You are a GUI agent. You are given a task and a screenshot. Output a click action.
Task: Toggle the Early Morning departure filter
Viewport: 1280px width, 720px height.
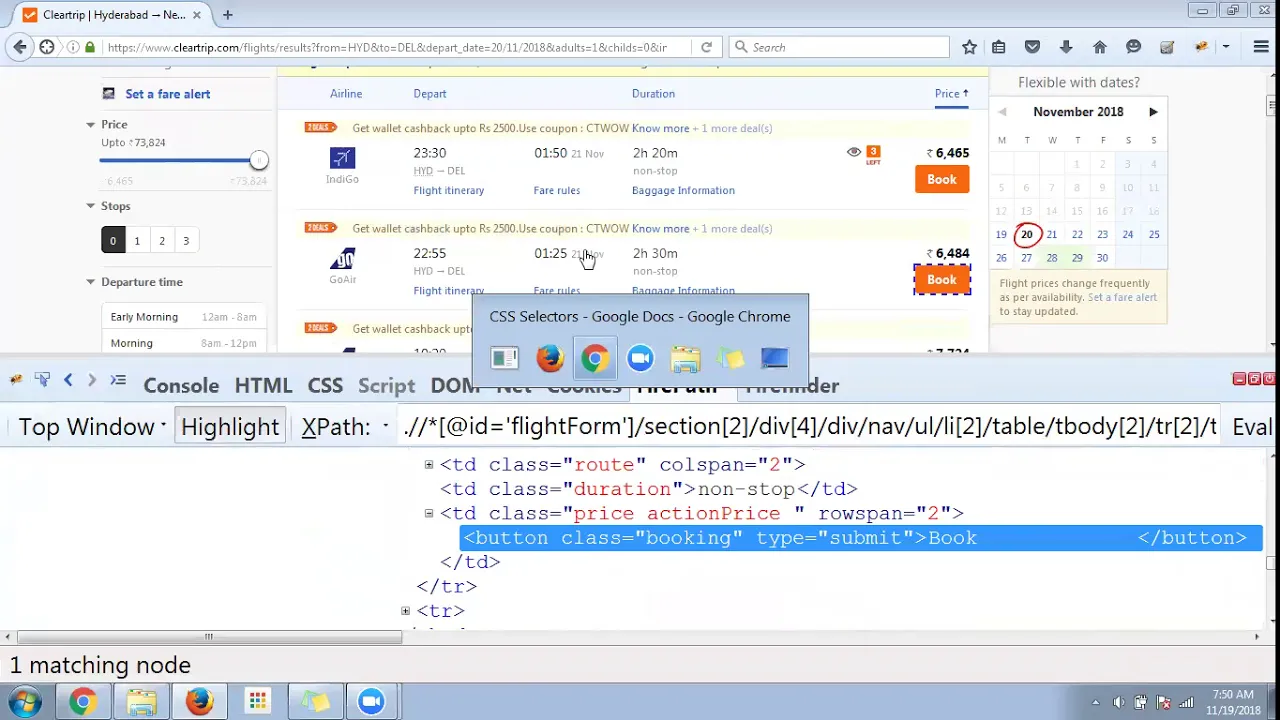point(183,317)
